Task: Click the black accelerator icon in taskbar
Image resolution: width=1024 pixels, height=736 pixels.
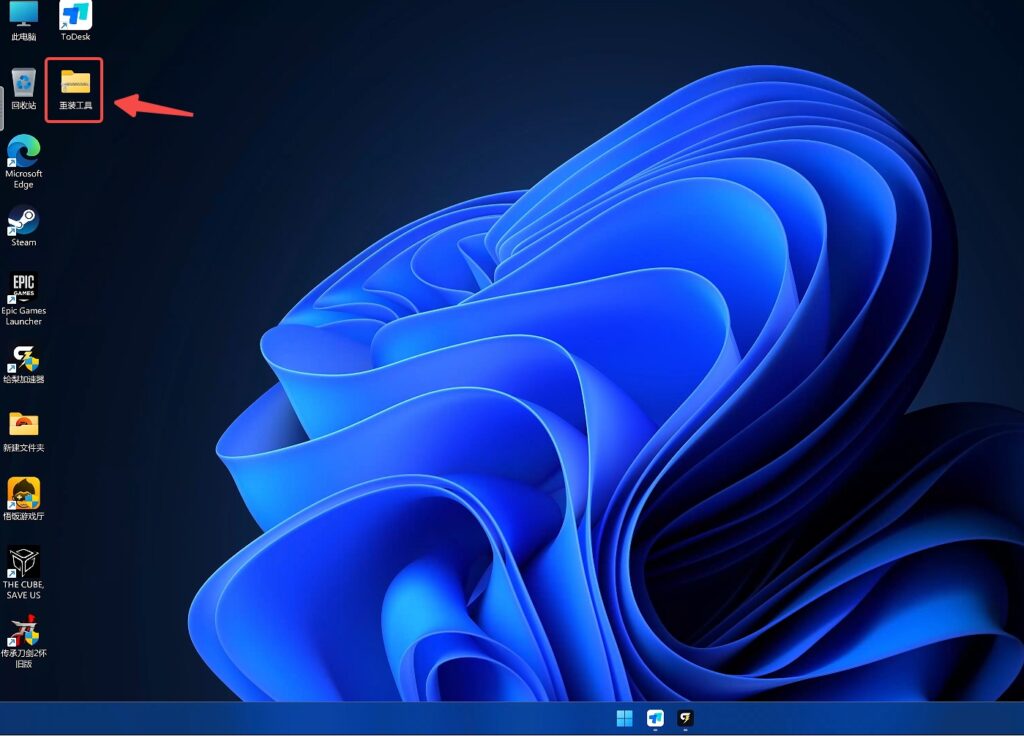Action: tap(686, 718)
